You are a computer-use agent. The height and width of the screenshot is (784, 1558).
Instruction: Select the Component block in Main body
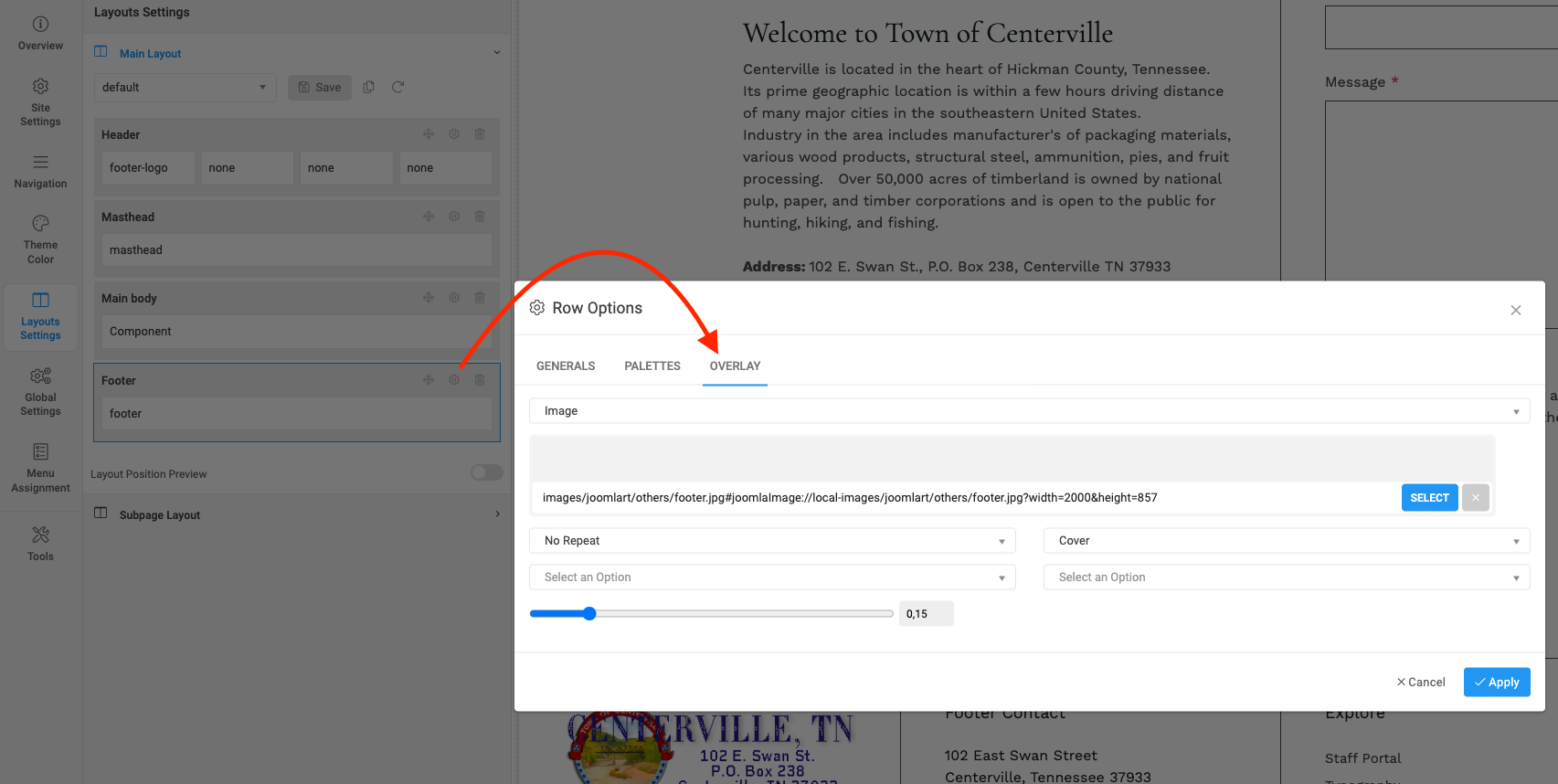pos(297,332)
